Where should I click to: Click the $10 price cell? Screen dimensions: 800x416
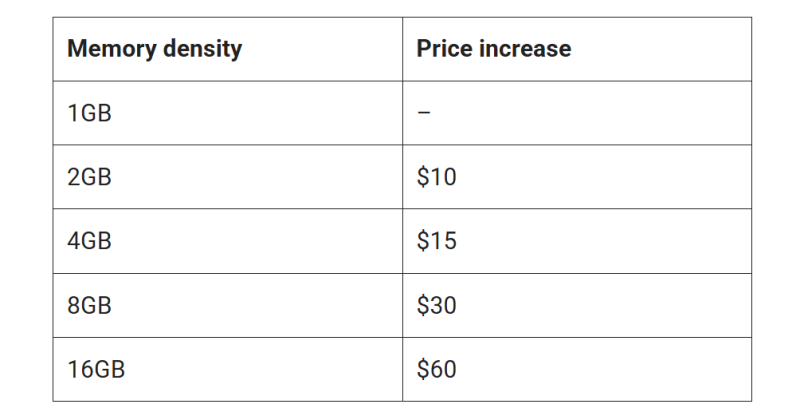point(437,177)
